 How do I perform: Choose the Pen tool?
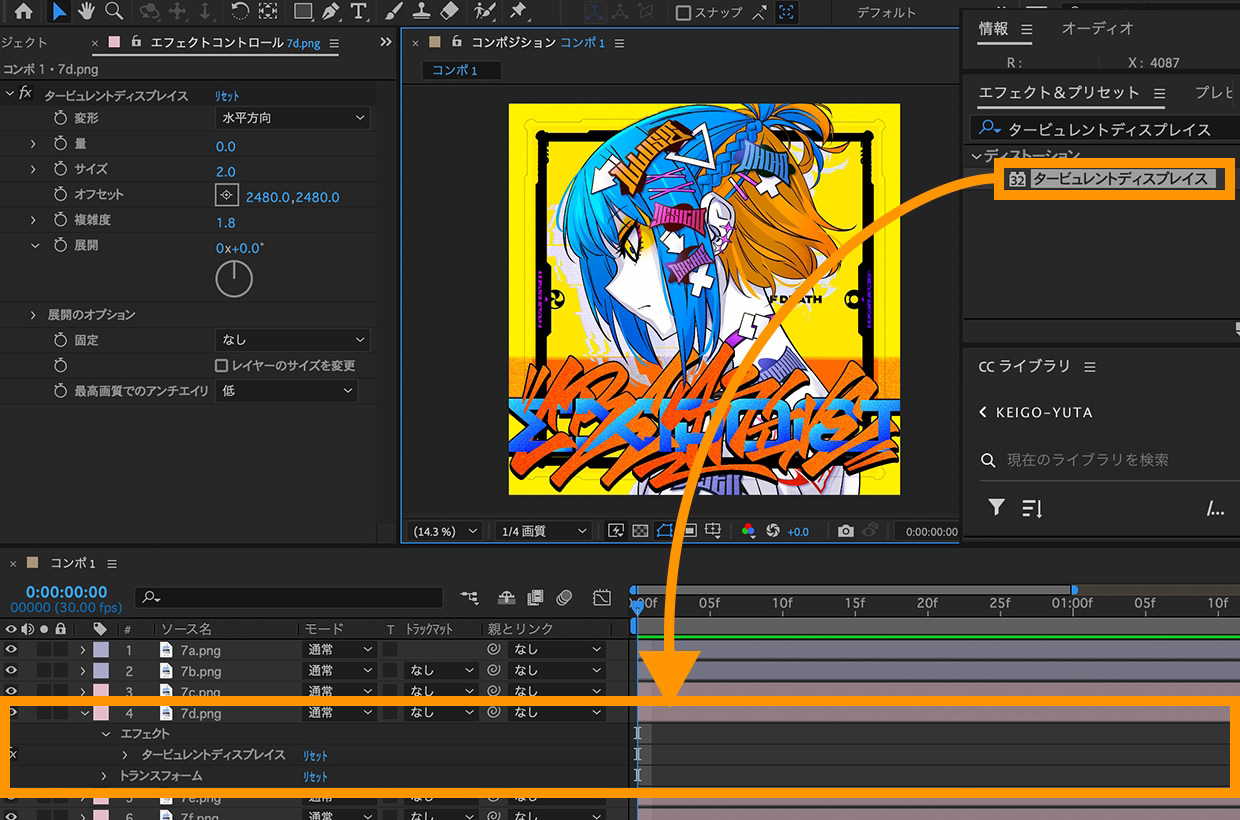click(331, 12)
